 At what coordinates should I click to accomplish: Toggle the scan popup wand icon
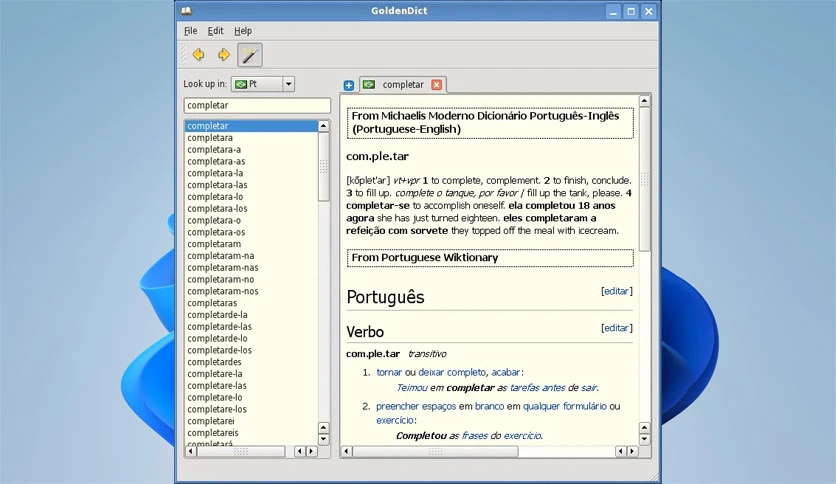[x=250, y=55]
